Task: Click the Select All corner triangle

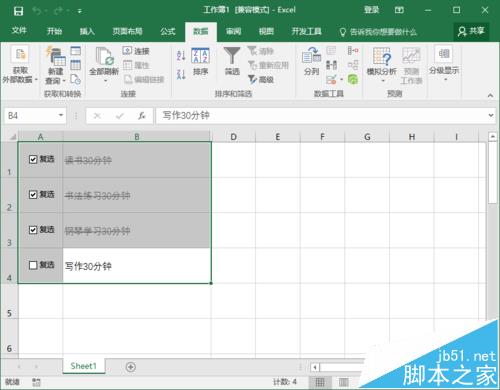Action: pyautogui.click(x=13, y=137)
